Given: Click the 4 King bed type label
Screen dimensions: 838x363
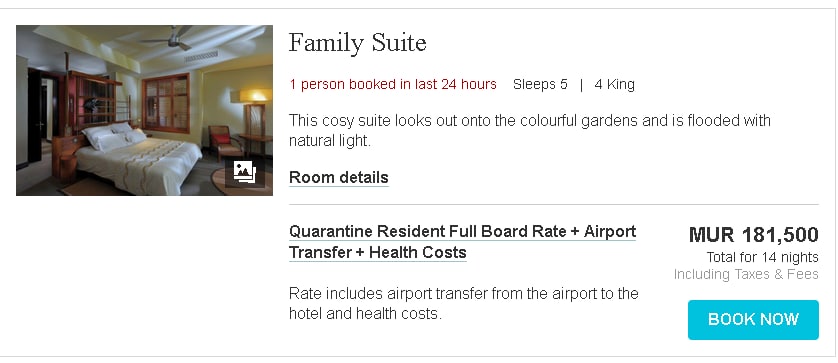Looking at the screenshot, I should click(x=614, y=84).
